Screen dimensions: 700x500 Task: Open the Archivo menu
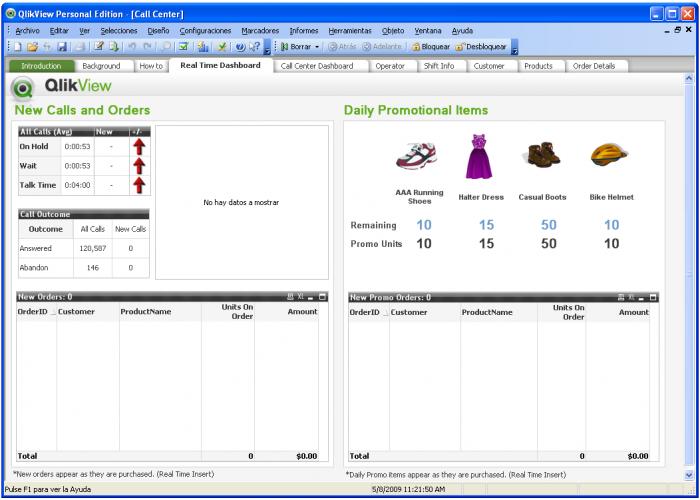(x=28, y=31)
